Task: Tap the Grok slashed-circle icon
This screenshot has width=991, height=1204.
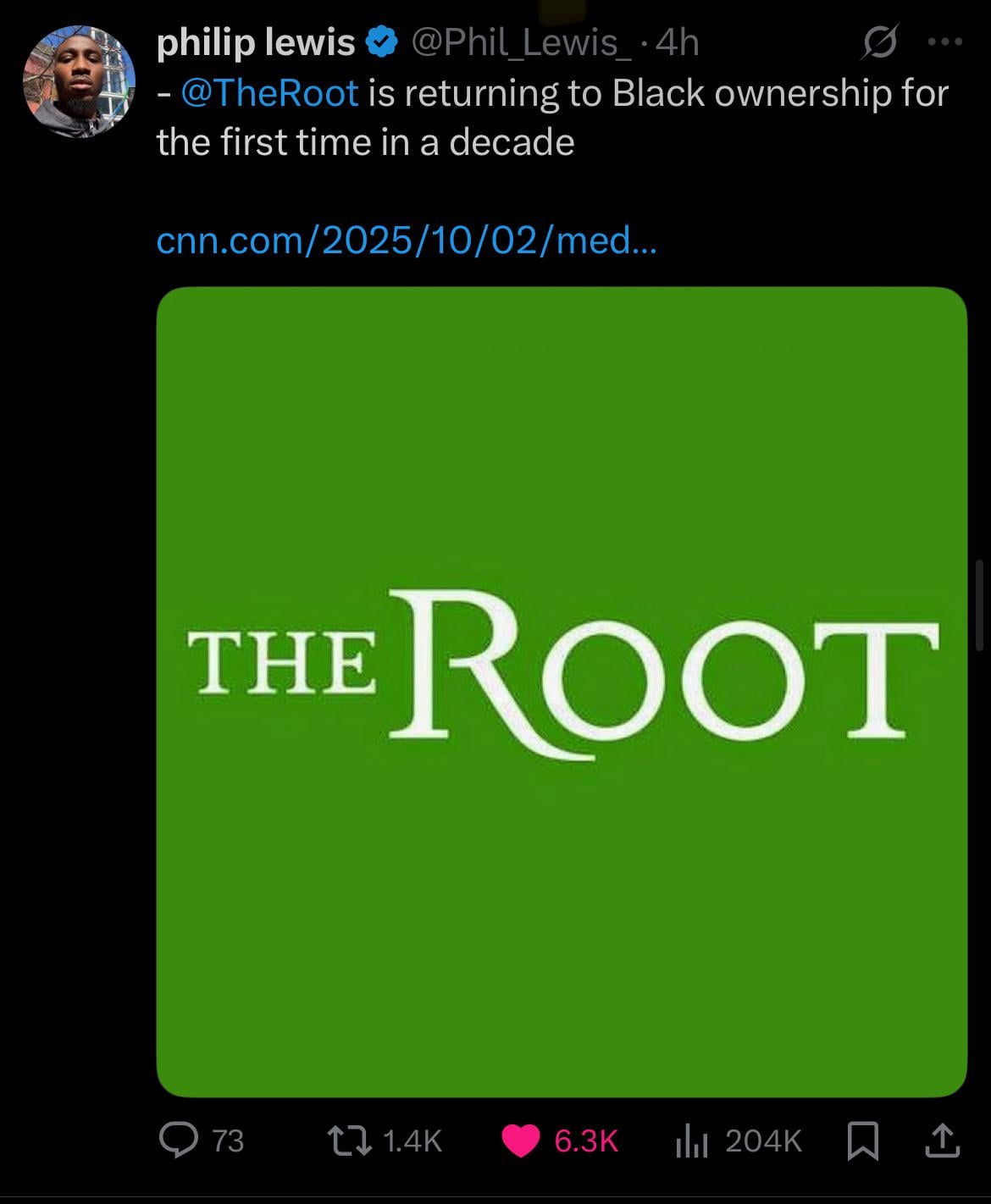Action: tap(876, 43)
